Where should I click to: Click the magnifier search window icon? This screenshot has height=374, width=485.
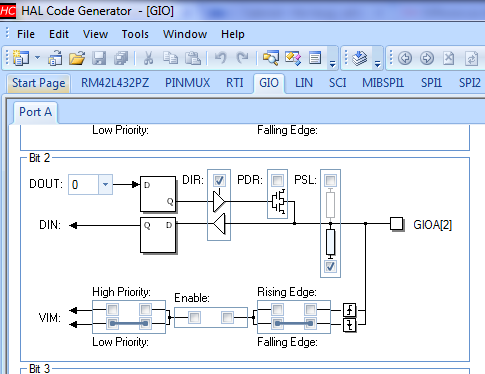271,58
